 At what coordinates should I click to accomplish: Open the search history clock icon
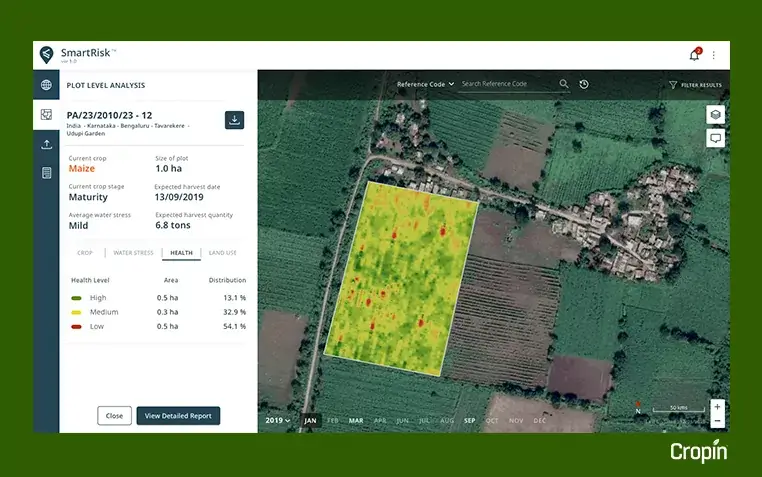pos(583,85)
